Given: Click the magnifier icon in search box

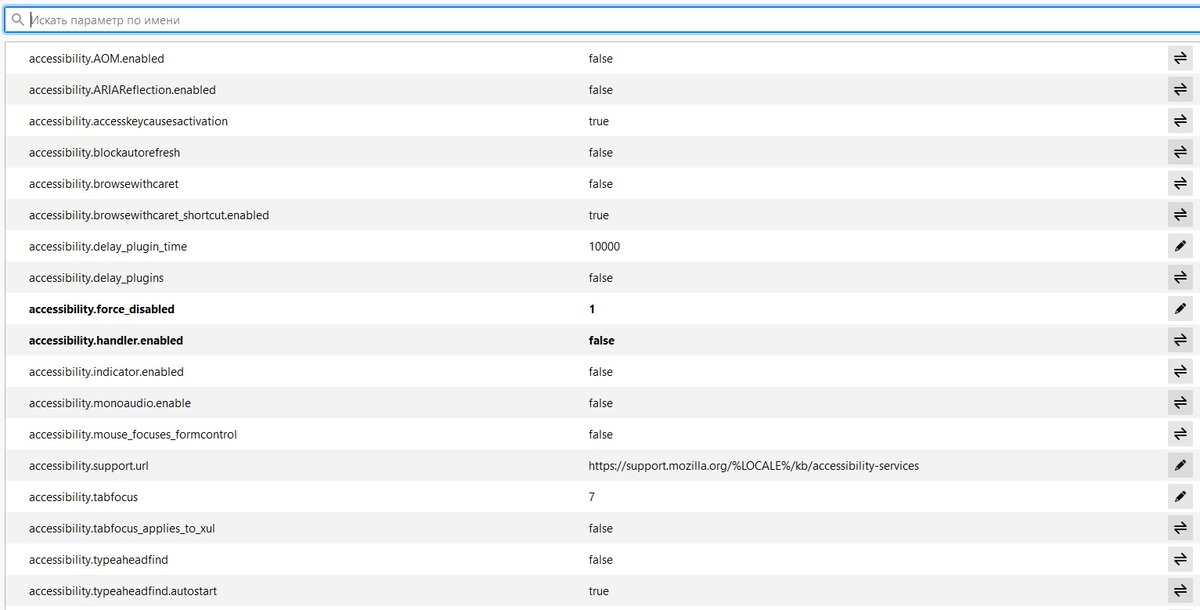Looking at the screenshot, I should click(x=17, y=19).
